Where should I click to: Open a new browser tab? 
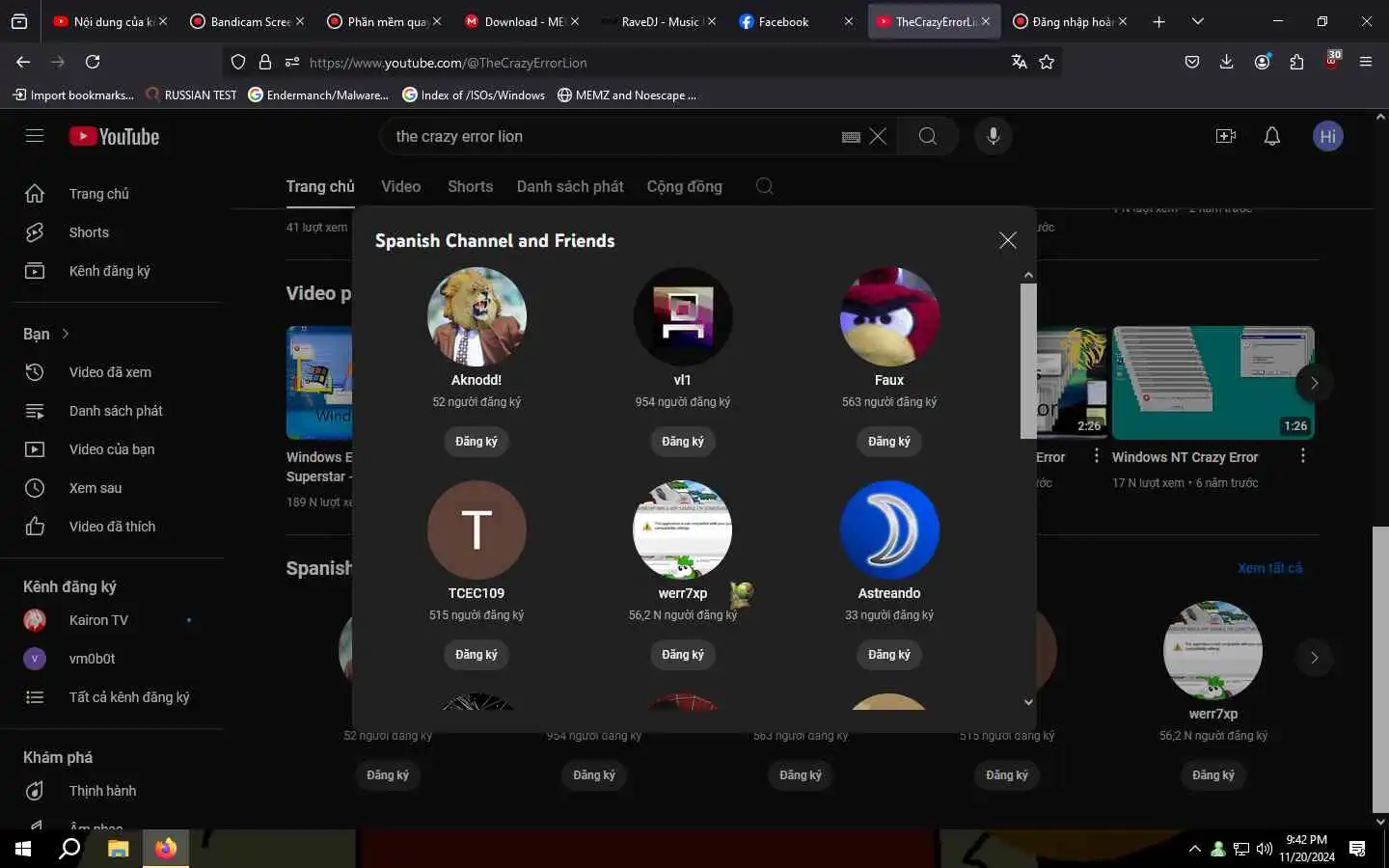(x=1158, y=21)
